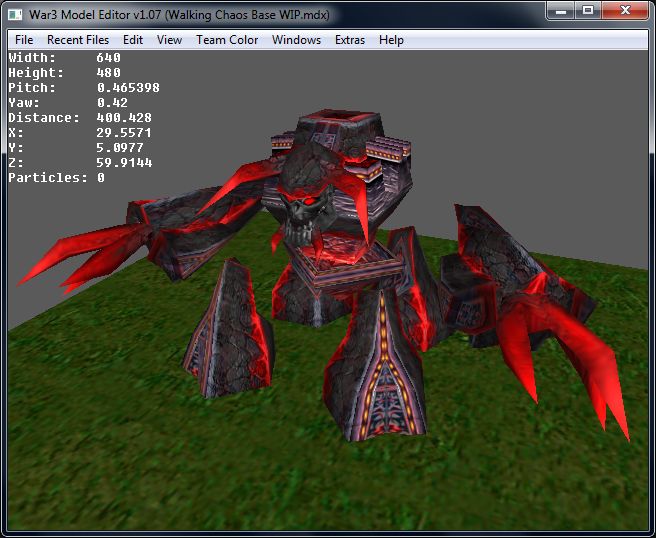Open the Windows menu
Viewport: 656px width, 538px height.
tap(296, 40)
